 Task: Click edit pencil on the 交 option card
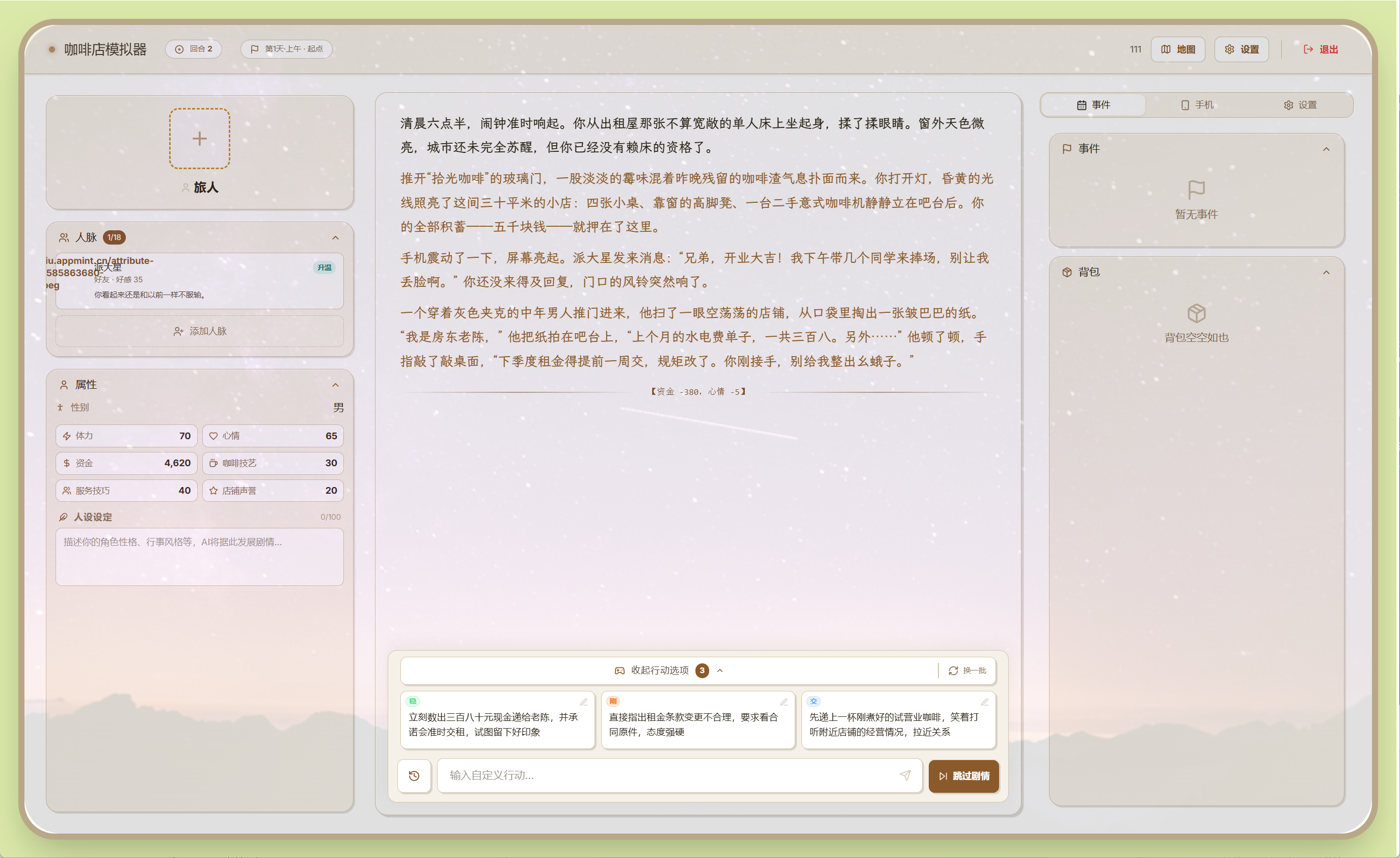[985, 702]
